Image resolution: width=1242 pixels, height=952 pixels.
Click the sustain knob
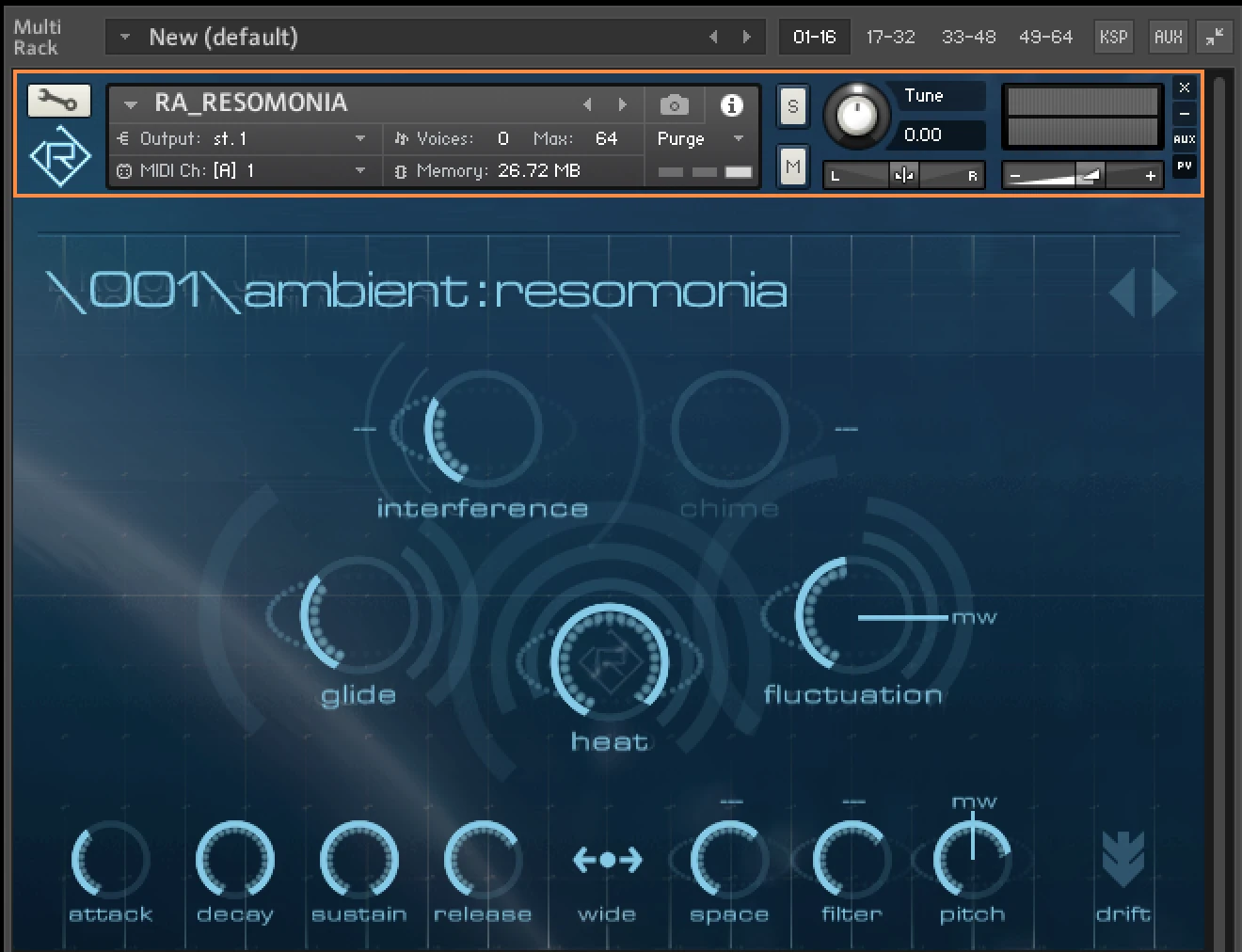coord(358,860)
